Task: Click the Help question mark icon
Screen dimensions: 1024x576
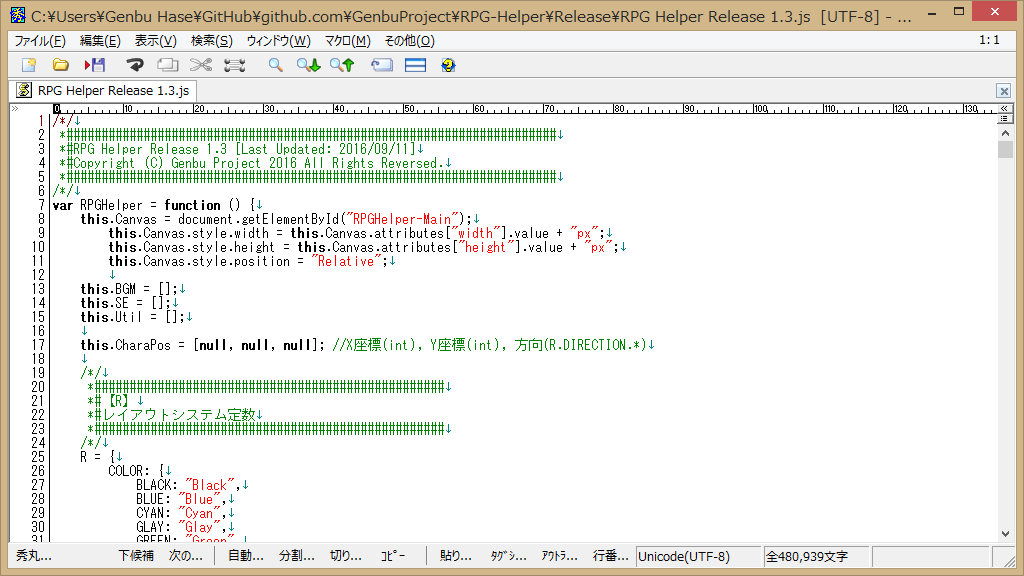Action: 448,65
